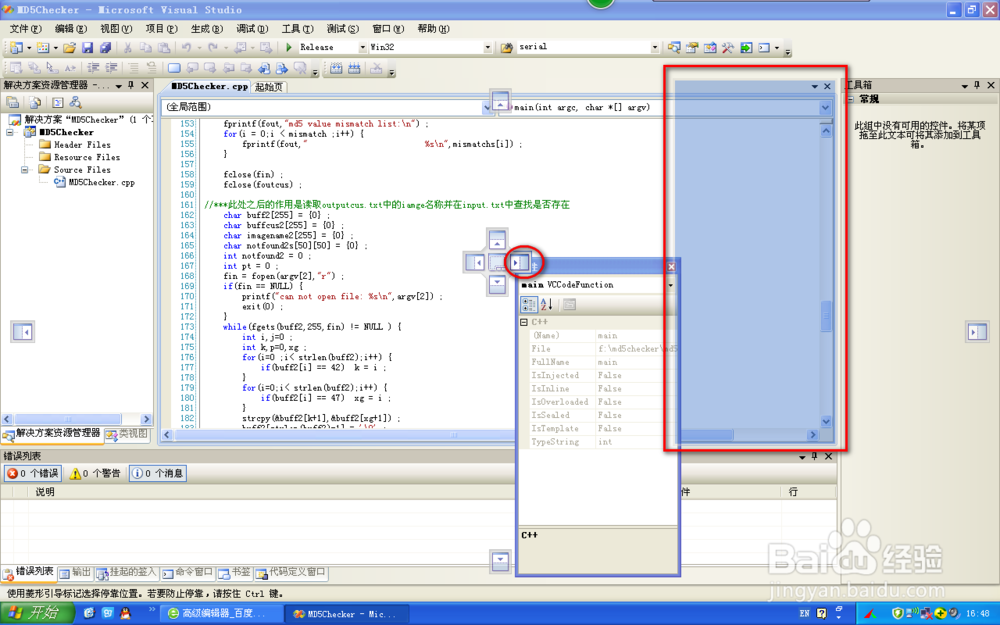The height and width of the screenshot is (625, 1000).
Task: Click the New Project toolbar icon
Action: click(16, 47)
